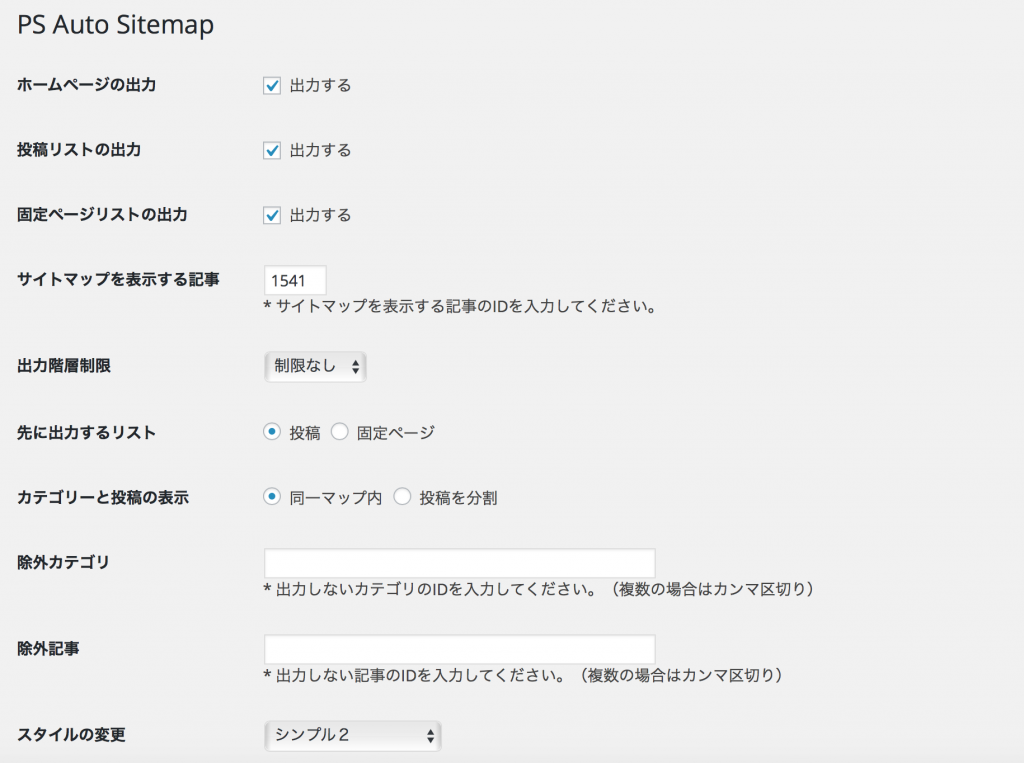Disable the 固定ページリストの出力 checkbox
This screenshot has height=763, width=1024.
point(271,215)
